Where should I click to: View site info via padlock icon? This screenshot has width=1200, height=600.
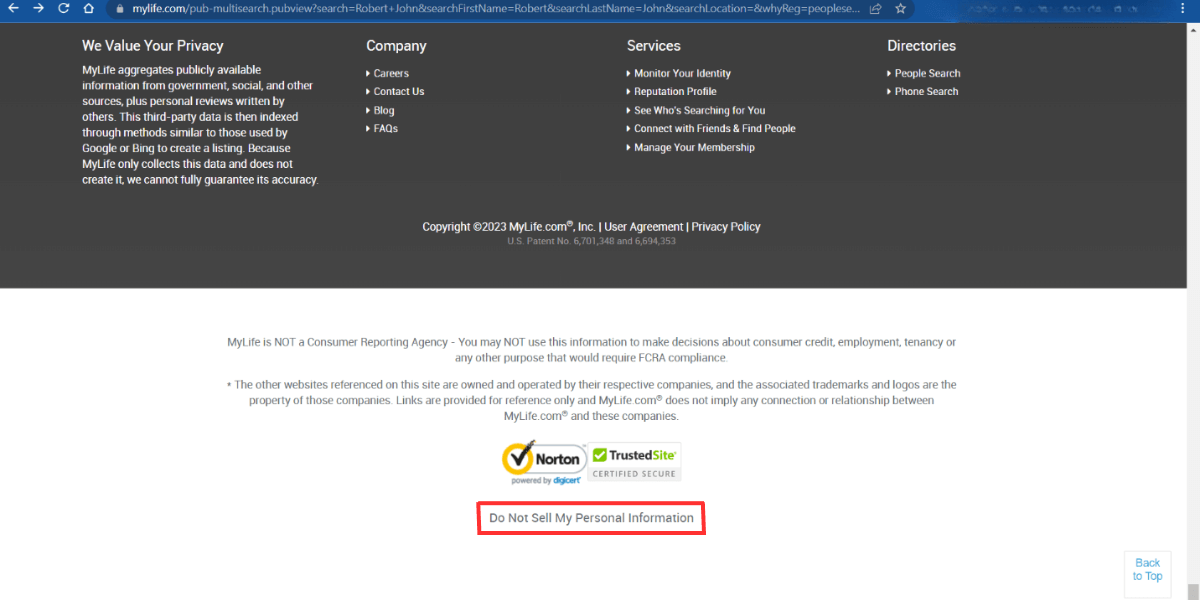[x=121, y=8]
